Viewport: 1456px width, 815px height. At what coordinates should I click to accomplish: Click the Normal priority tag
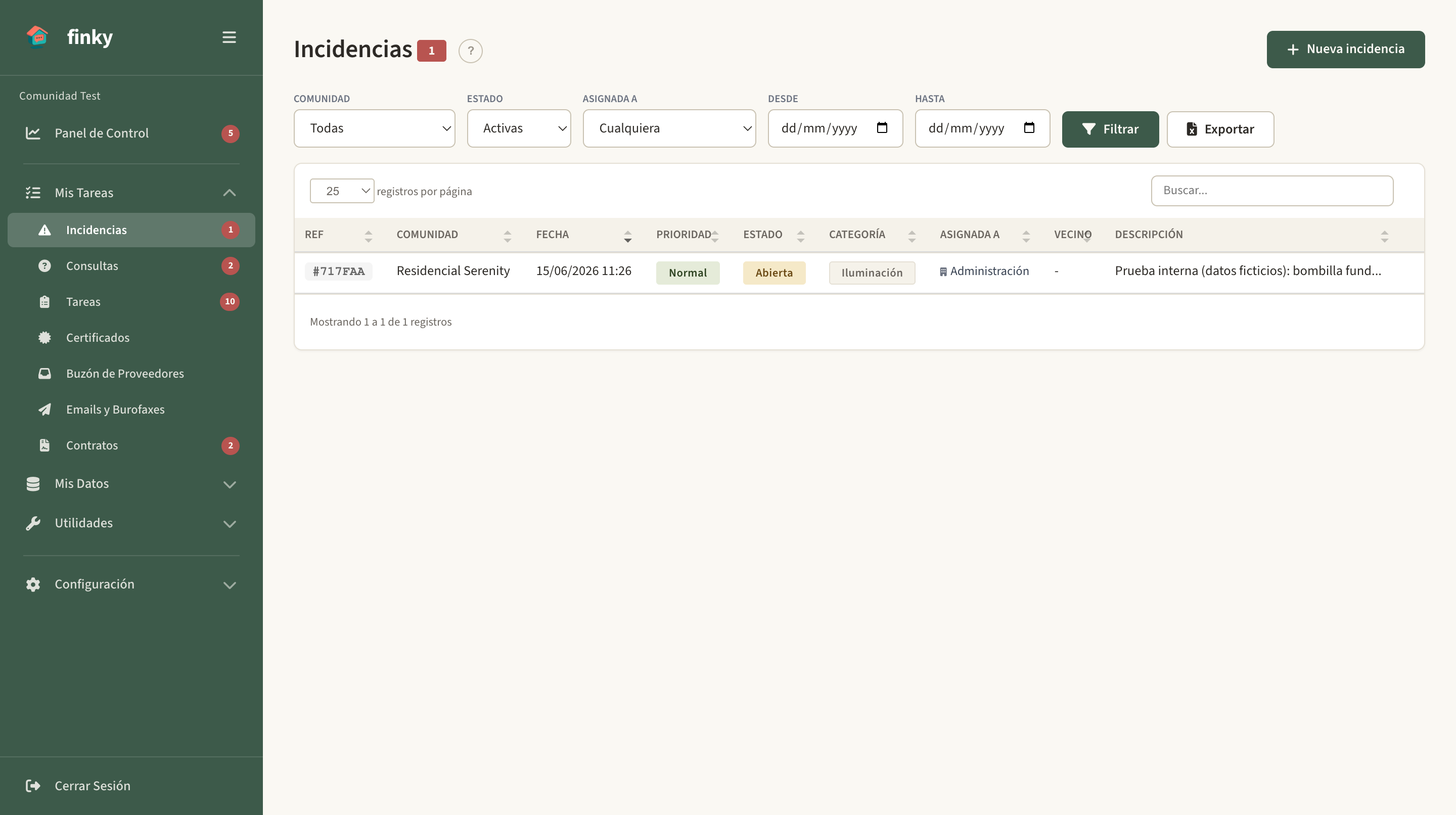[688, 273]
